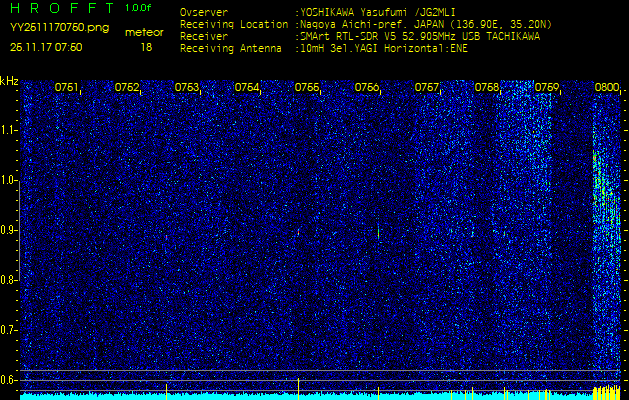Click the 0.7 kHz axis label
Screen dimensions: 629x400
click(8, 330)
